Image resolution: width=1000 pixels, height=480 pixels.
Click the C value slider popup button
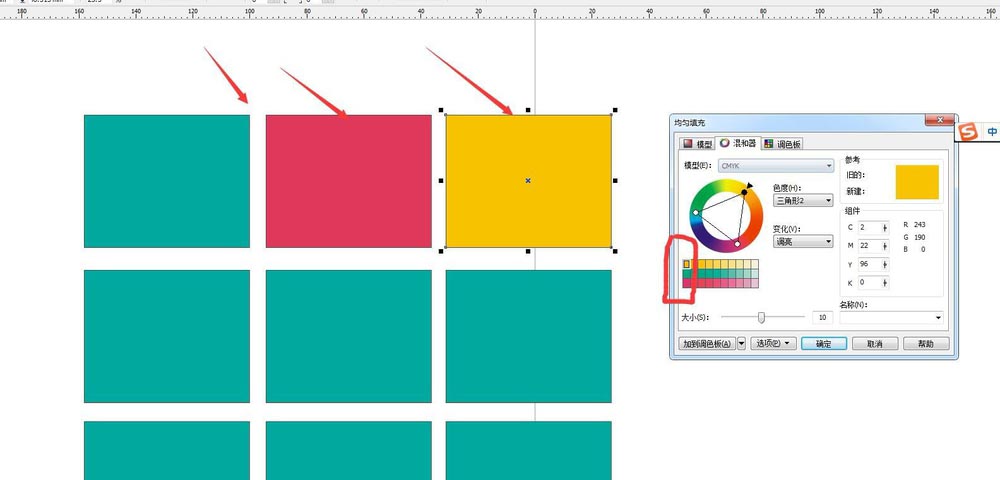[x=885, y=228]
